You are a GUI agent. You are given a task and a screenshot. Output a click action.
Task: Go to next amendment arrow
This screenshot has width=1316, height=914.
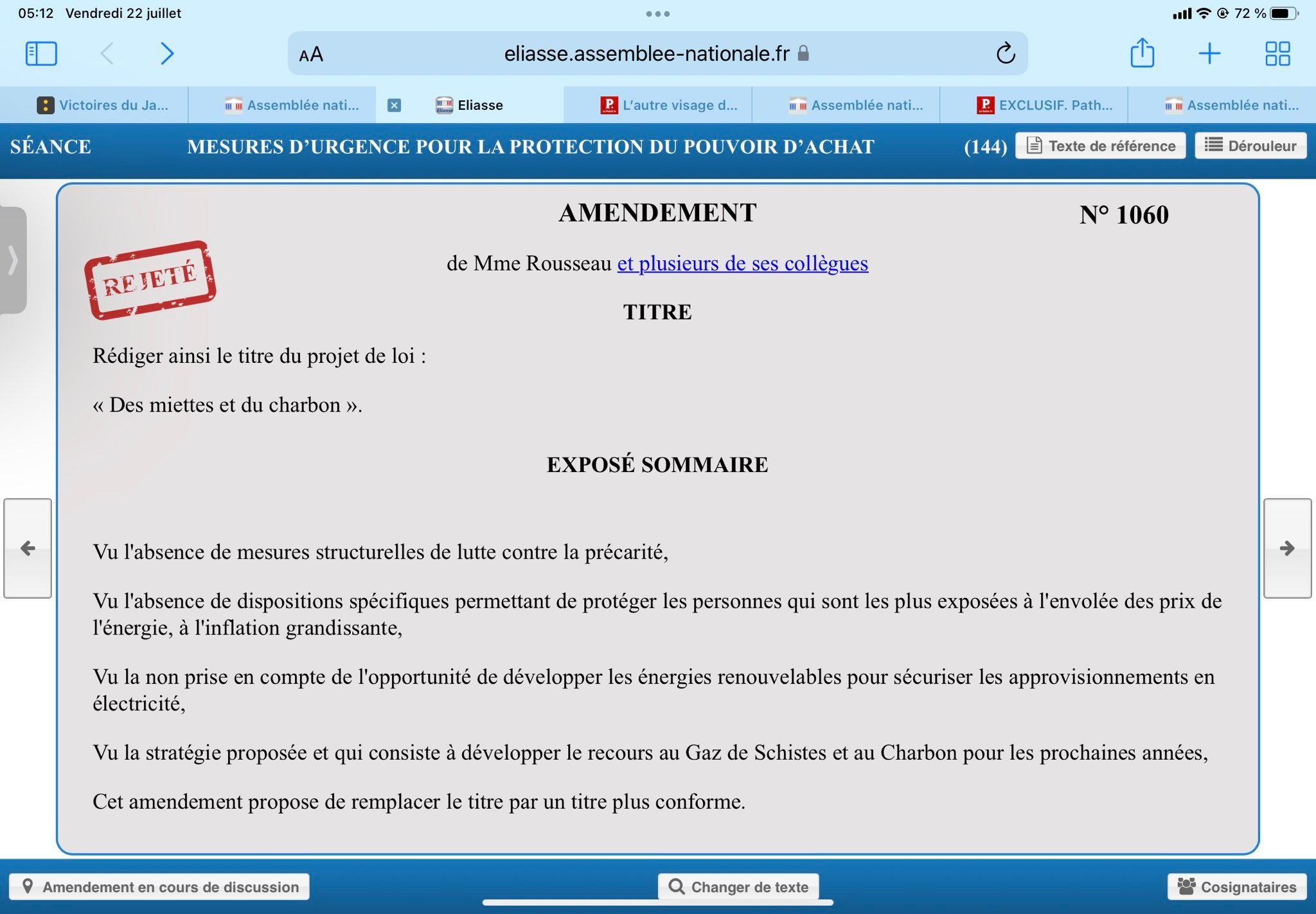[x=1287, y=548]
